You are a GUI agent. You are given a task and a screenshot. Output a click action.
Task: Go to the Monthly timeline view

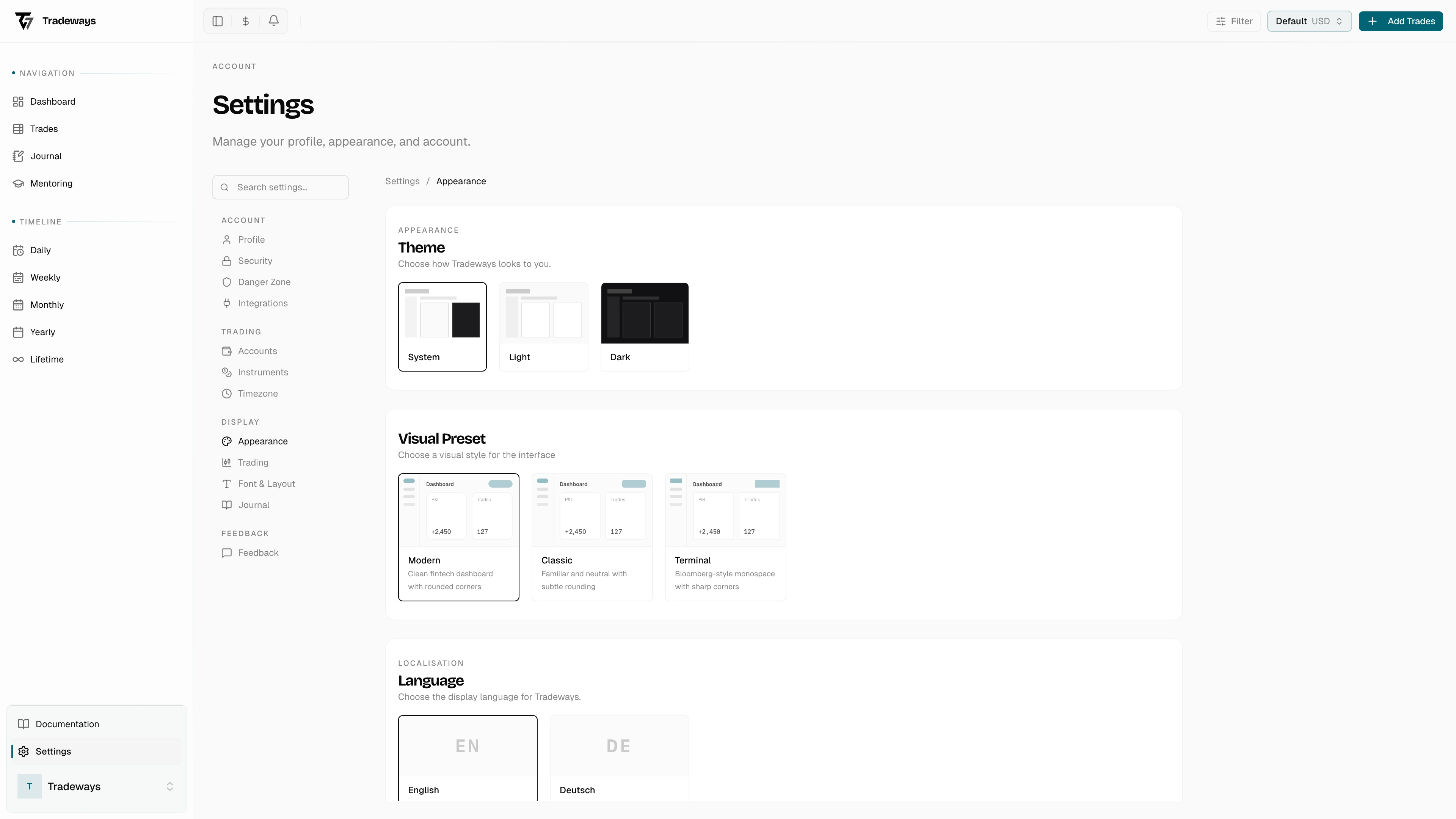[47, 304]
